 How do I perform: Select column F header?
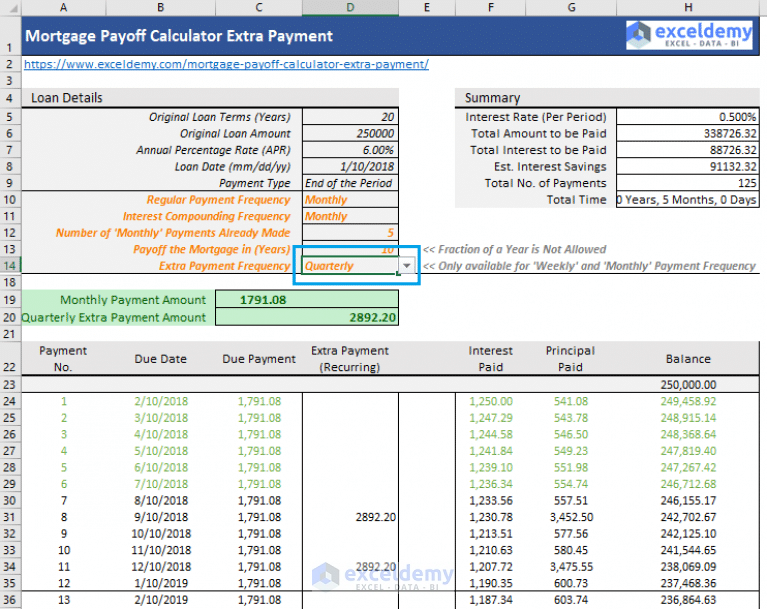point(491,7)
